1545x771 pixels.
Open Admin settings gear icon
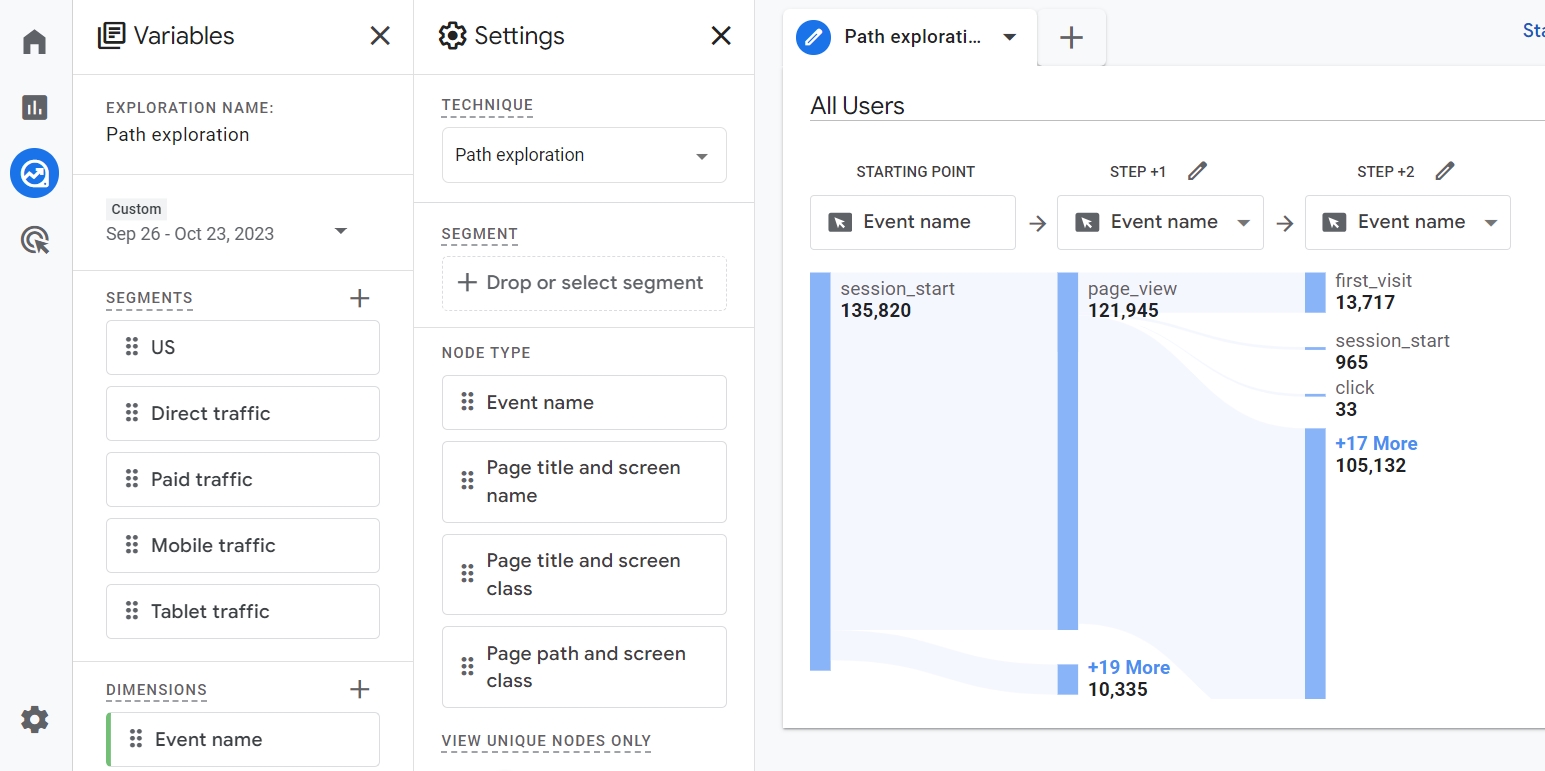(x=35, y=719)
